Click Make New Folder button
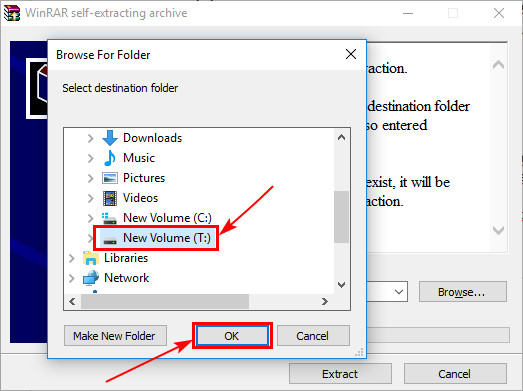Image resolution: width=523 pixels, height=391 pixels. tap(115, 336)
